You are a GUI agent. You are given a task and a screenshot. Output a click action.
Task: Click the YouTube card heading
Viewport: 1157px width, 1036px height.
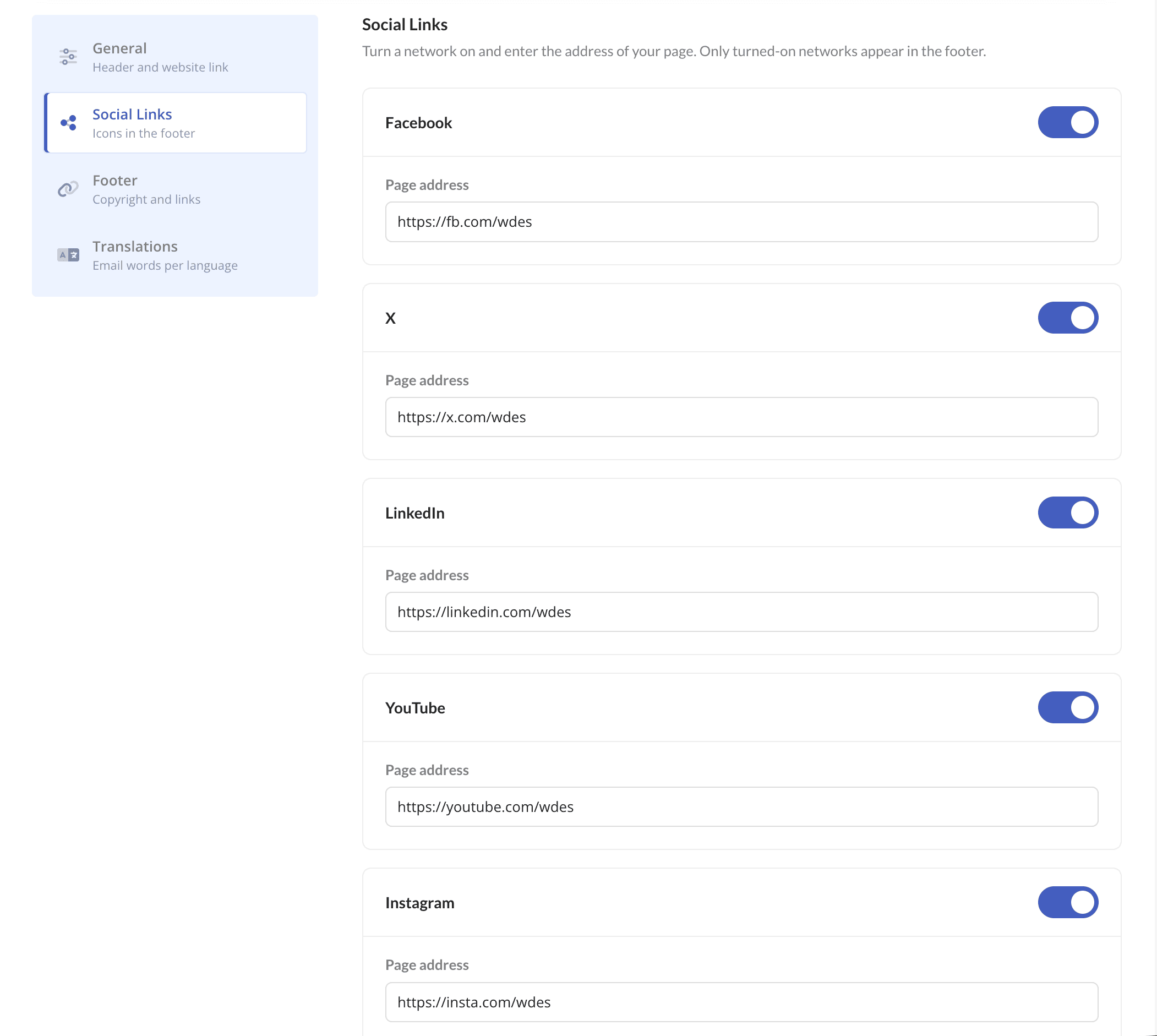(x=416, y=708)
